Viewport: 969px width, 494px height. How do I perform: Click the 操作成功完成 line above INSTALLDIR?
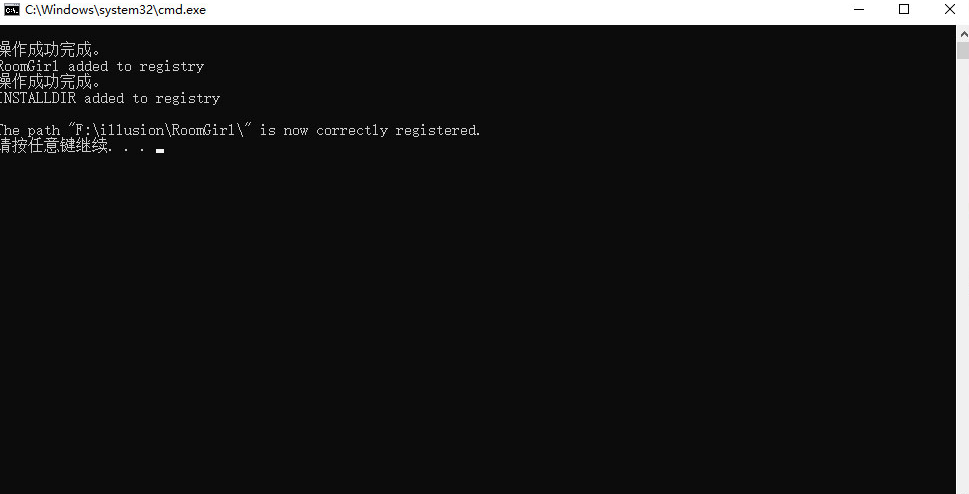[x=49, y=82]
